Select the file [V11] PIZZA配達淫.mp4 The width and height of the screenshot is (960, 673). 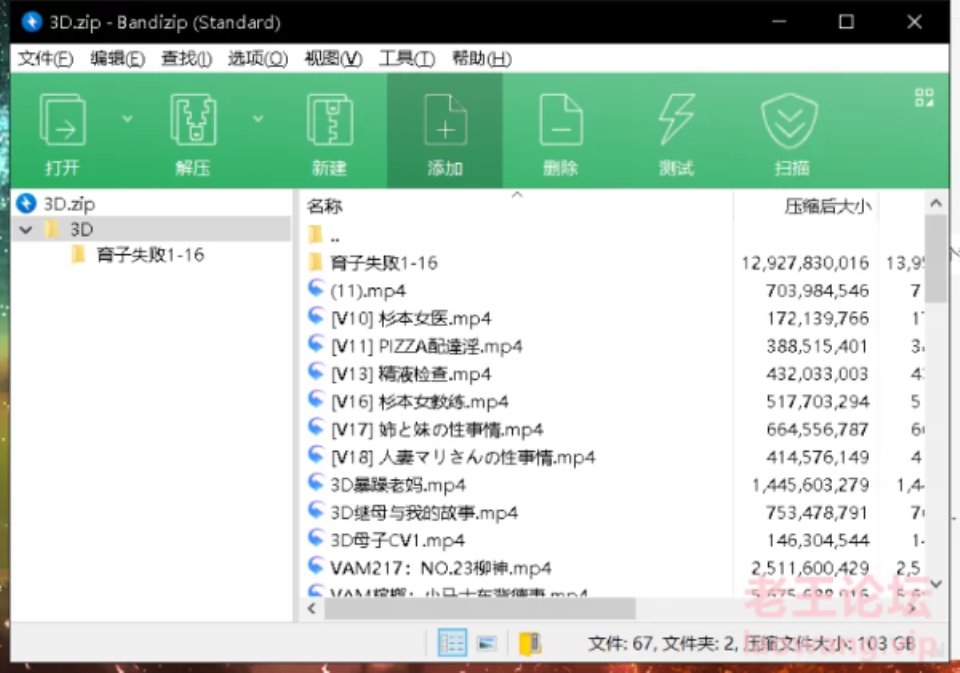click(426, 346)
